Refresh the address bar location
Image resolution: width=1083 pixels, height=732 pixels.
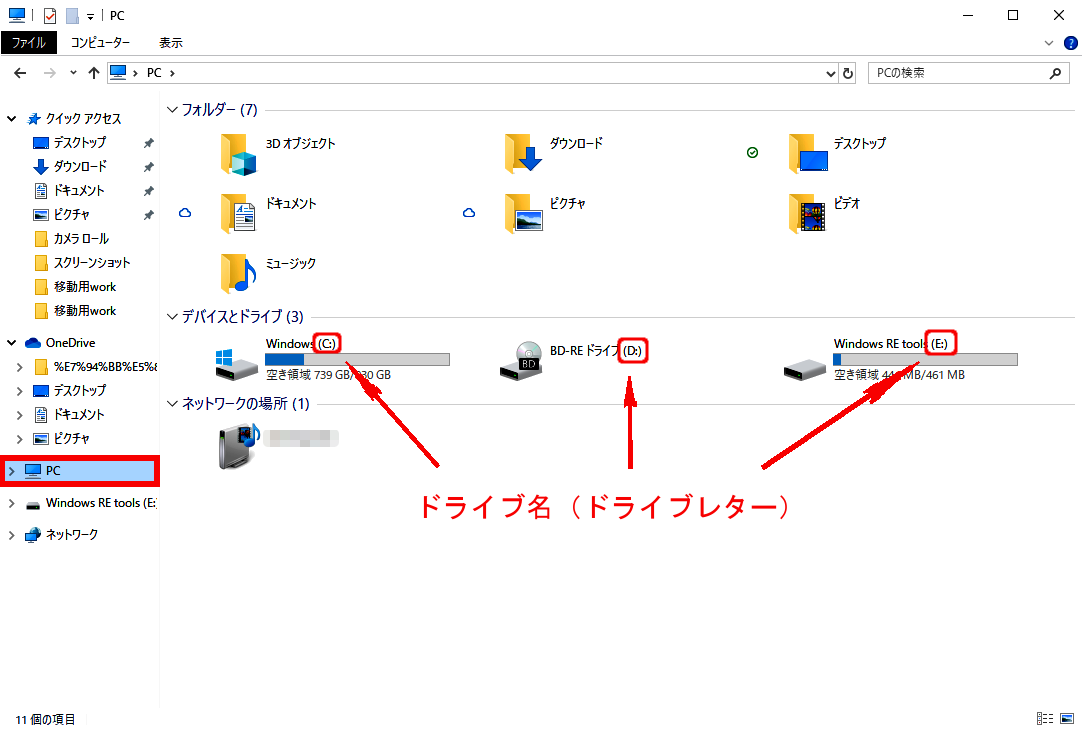[848, 73]
